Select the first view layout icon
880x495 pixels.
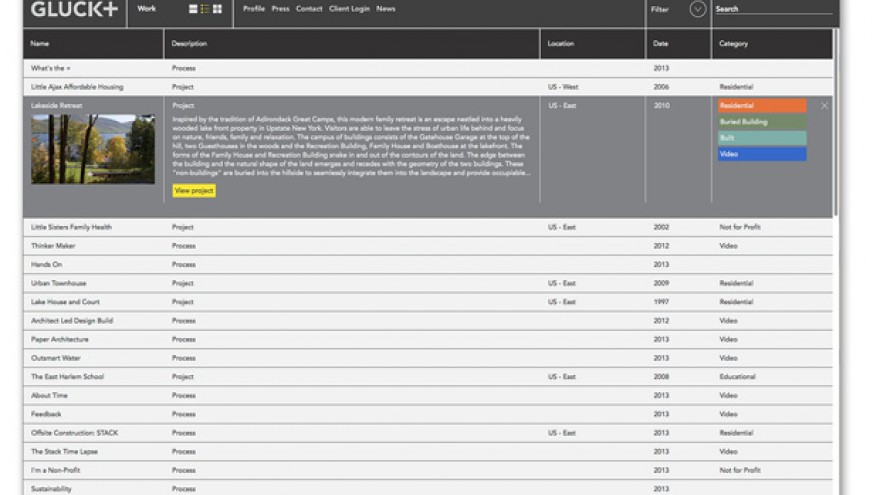193,9
